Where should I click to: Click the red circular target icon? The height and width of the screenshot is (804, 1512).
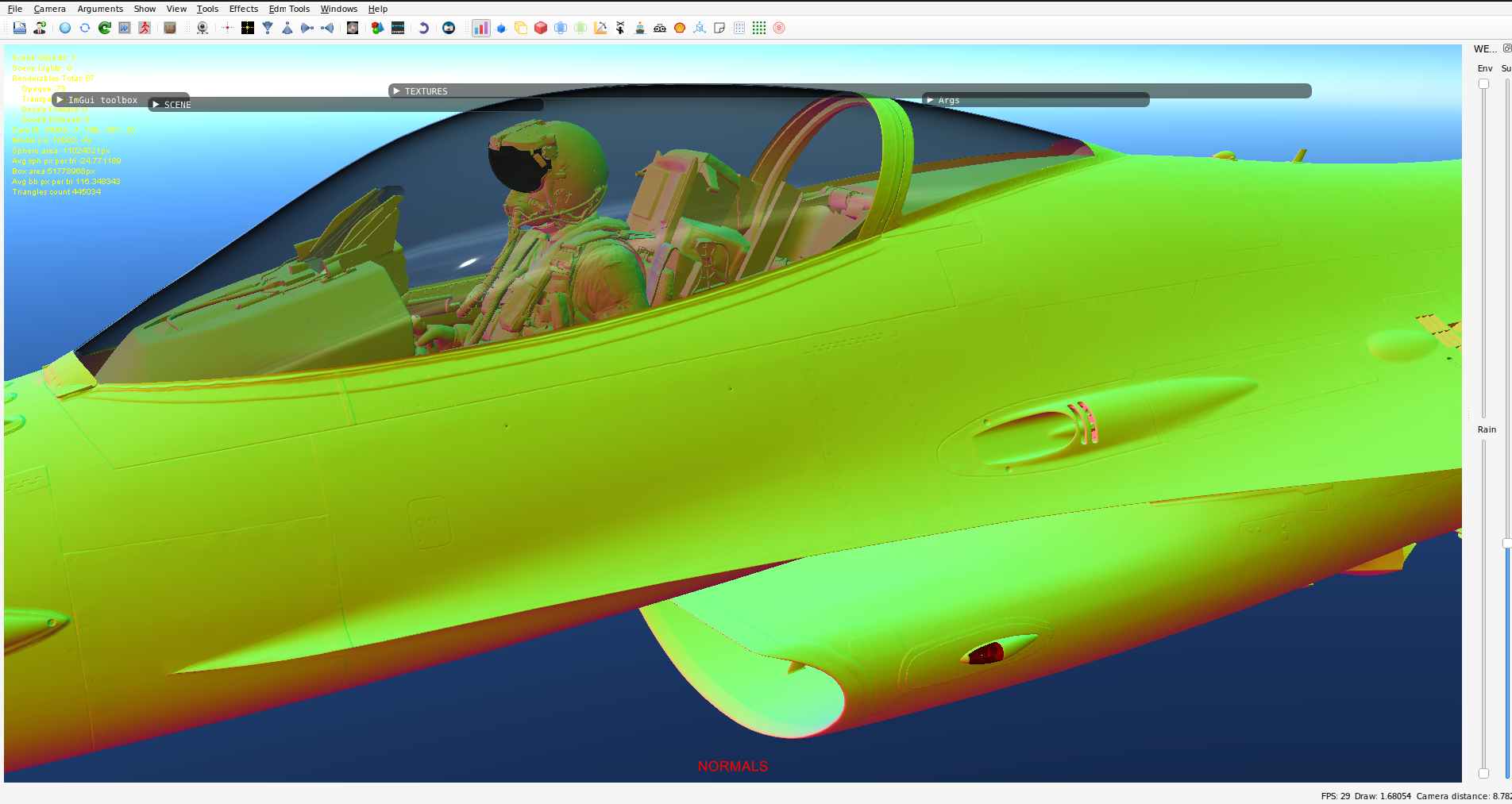tap(779, 28)
